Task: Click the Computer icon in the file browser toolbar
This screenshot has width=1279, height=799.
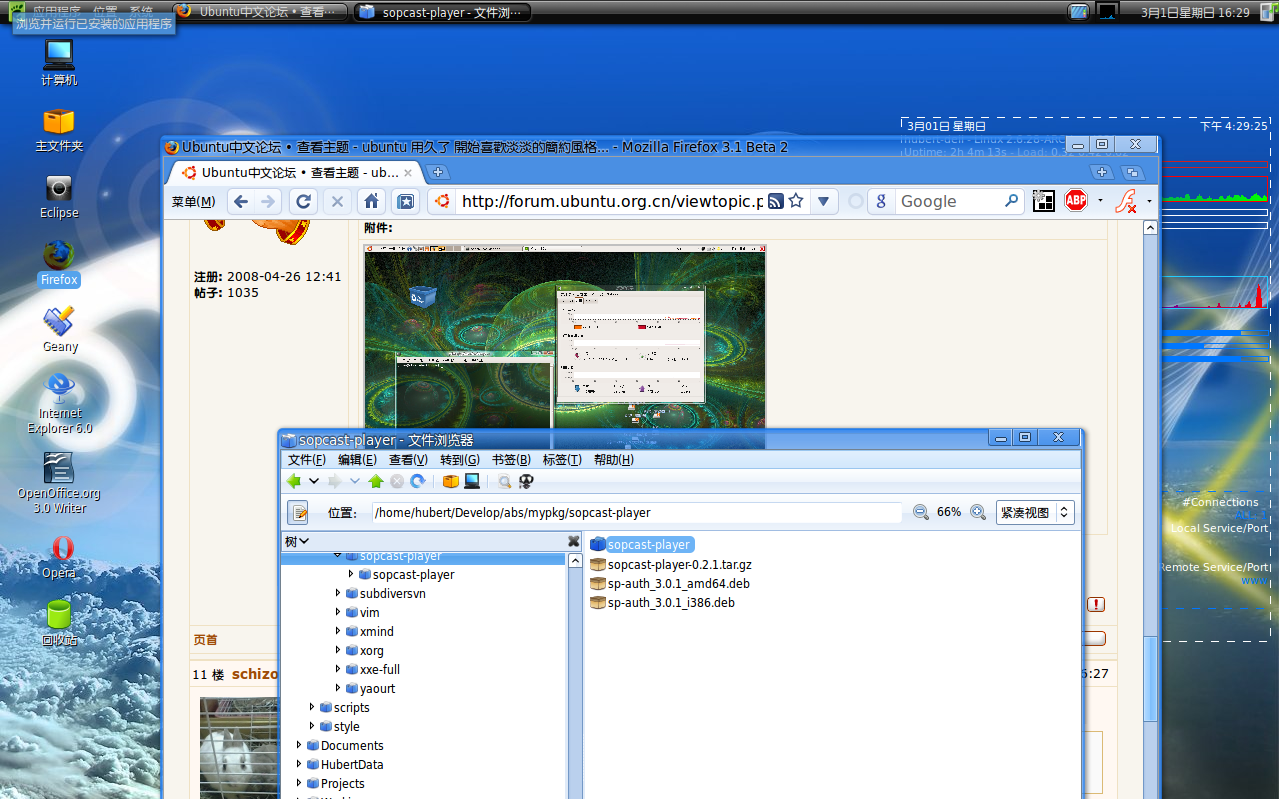Action: tap(471, 481)
